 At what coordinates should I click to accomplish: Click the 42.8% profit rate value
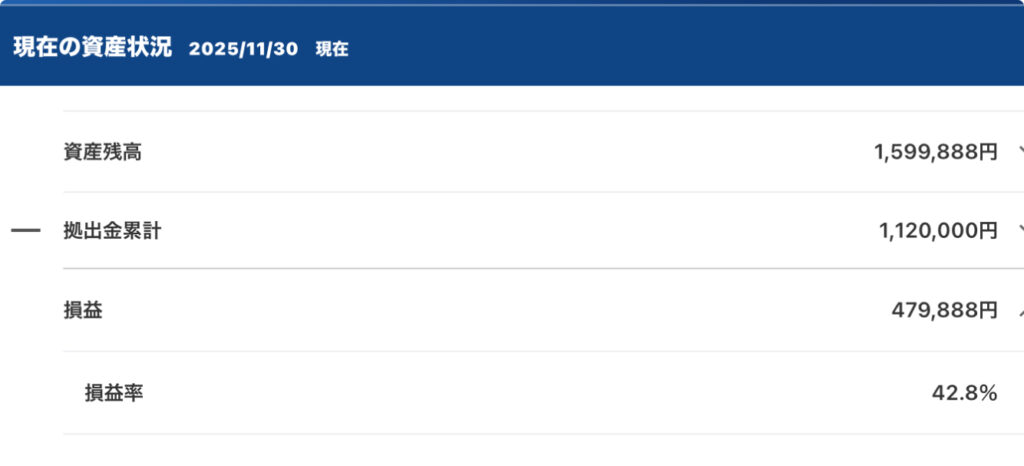coord(964,393)
